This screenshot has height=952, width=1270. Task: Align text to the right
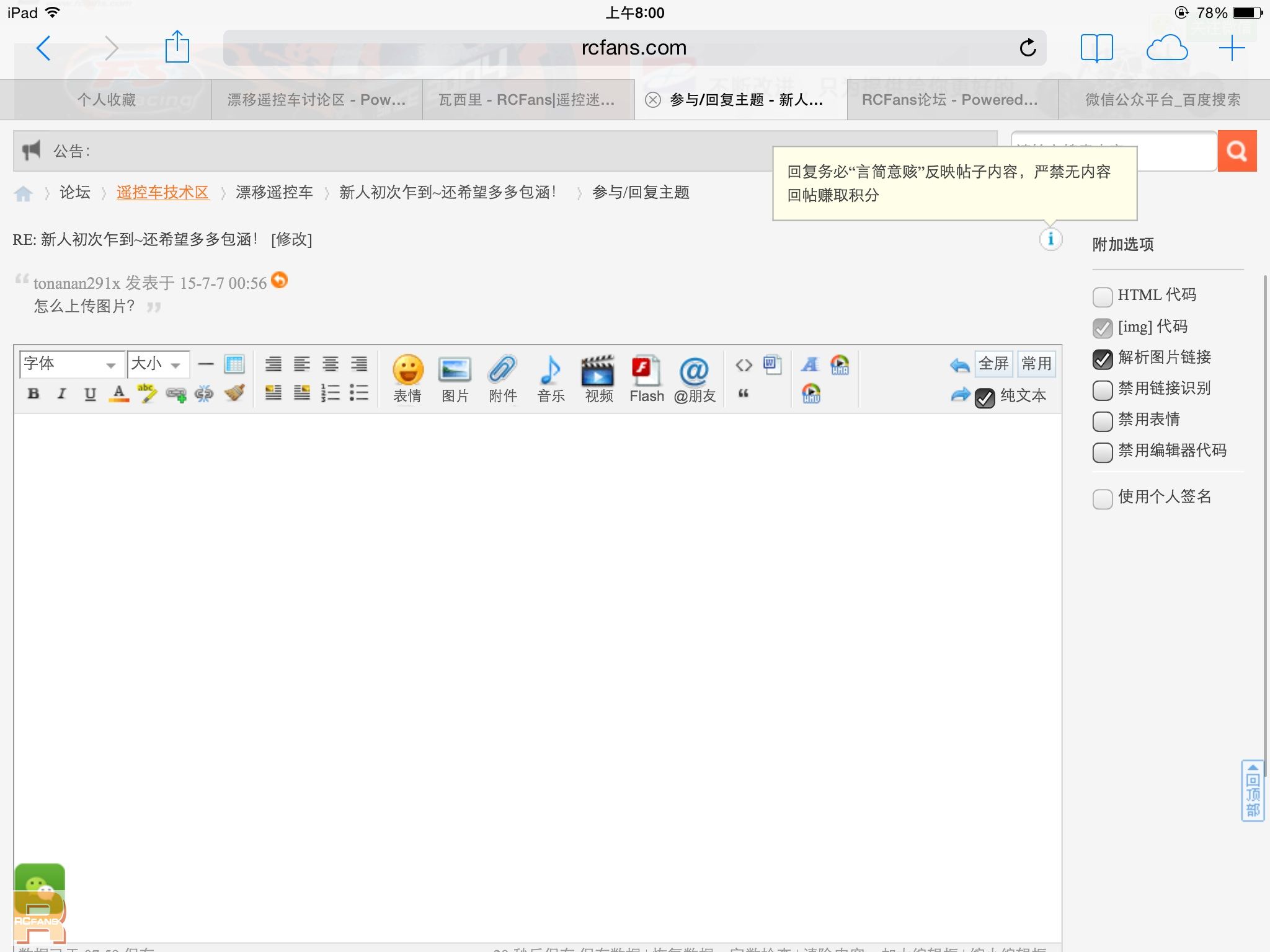point(359,364)
